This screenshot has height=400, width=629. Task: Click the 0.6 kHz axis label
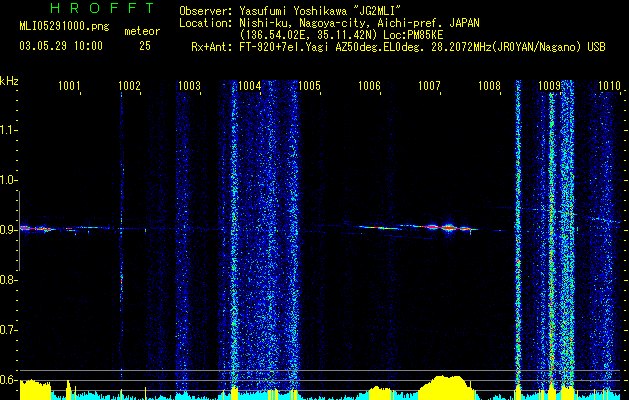(7, 380)
